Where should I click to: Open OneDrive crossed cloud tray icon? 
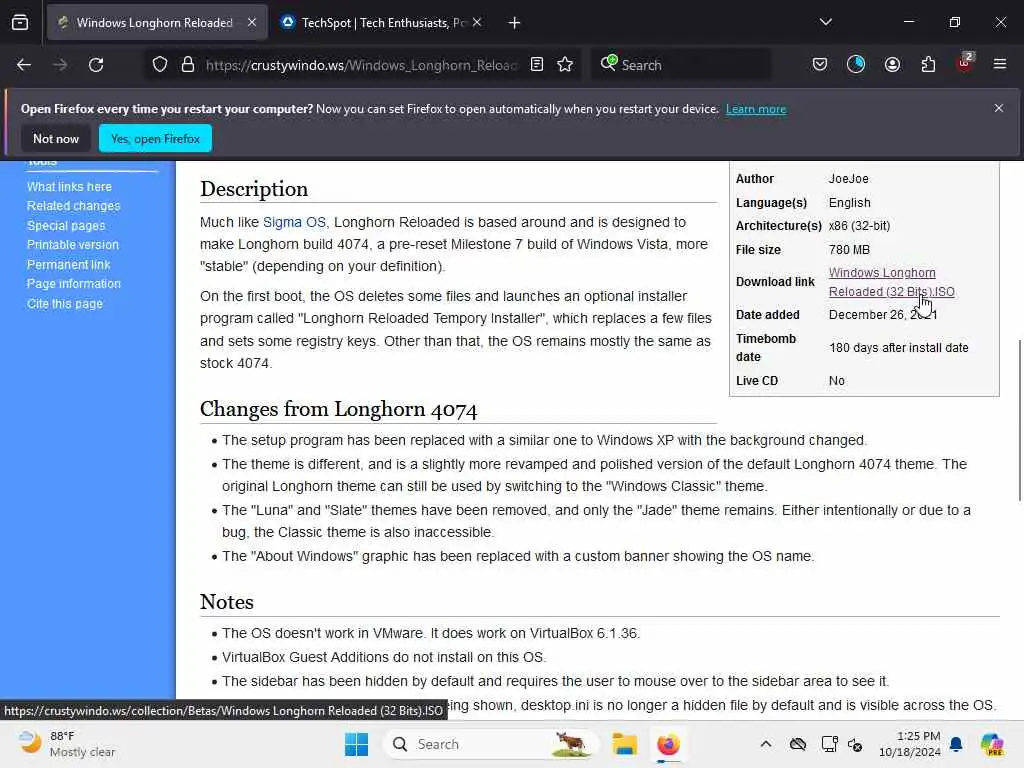point(797,744)
